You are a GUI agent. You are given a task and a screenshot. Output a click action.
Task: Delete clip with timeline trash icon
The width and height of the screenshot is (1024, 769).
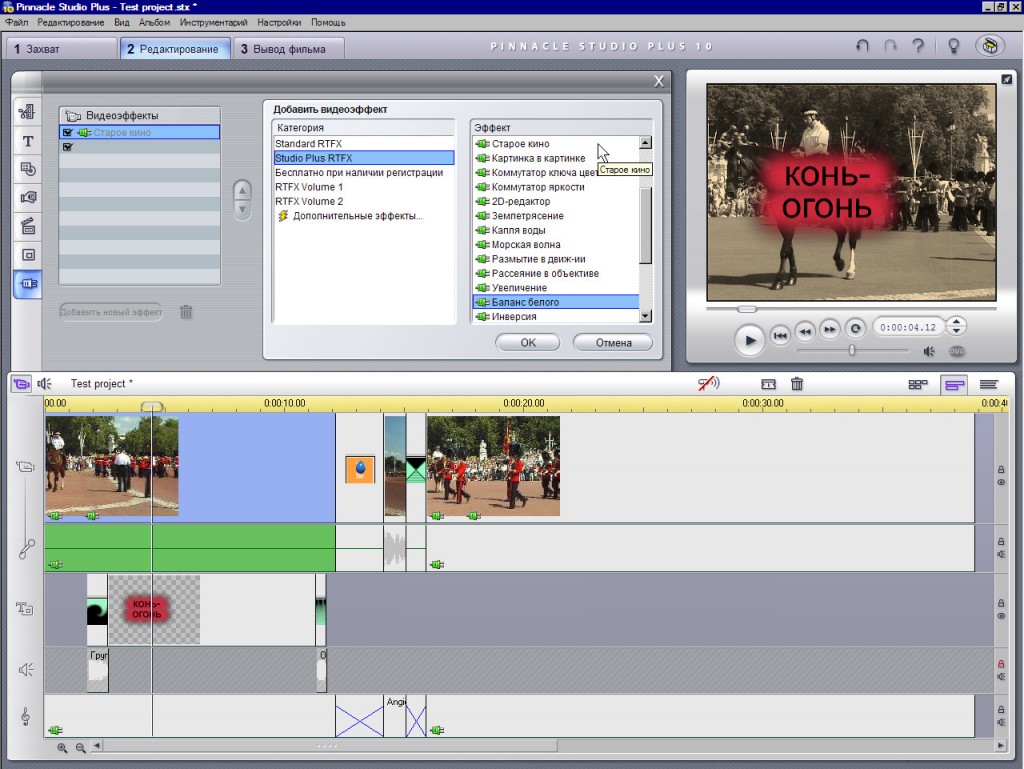click(797, 384)
